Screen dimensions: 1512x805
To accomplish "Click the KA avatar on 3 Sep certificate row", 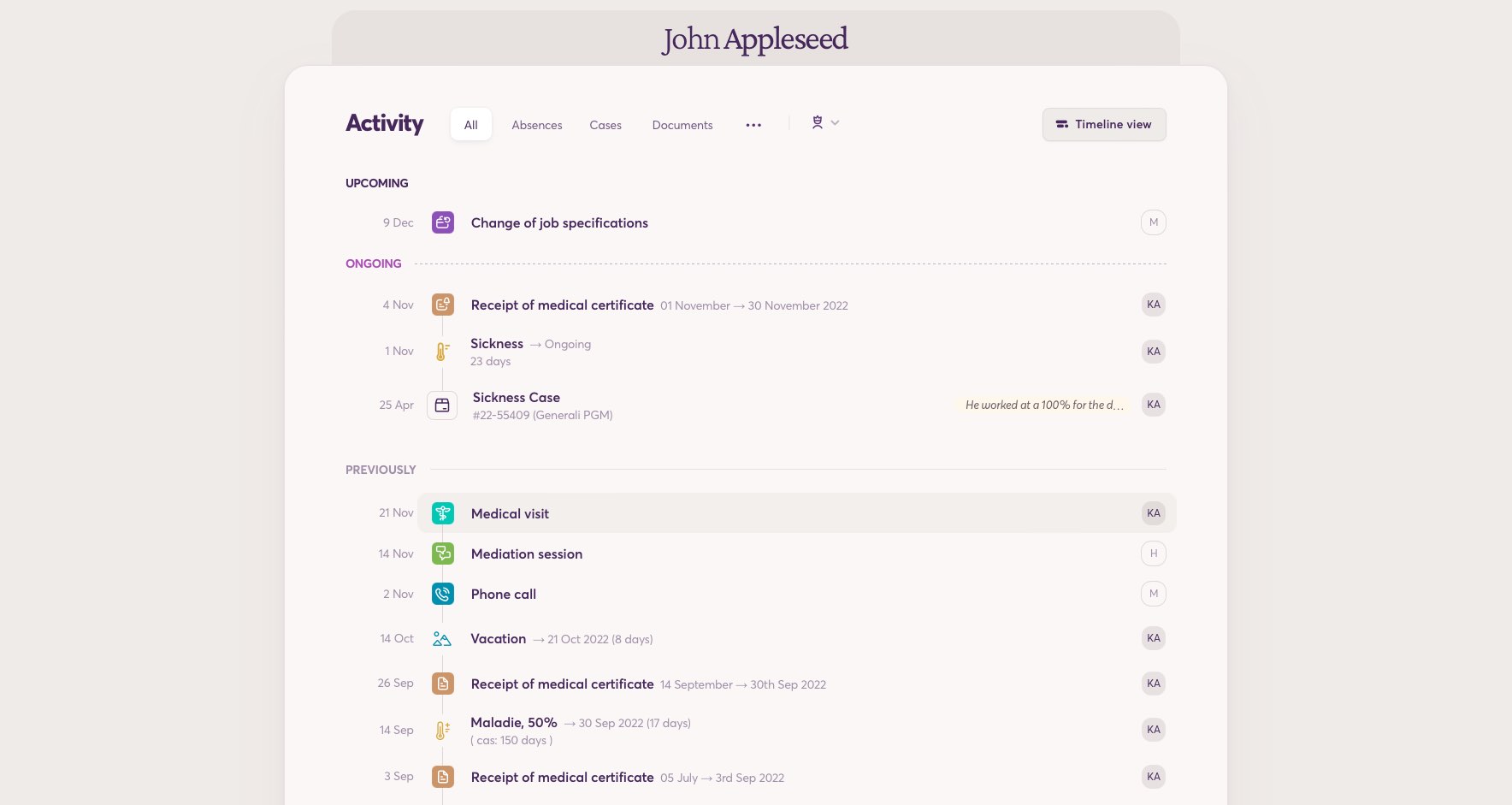I will click(1154, 777).
